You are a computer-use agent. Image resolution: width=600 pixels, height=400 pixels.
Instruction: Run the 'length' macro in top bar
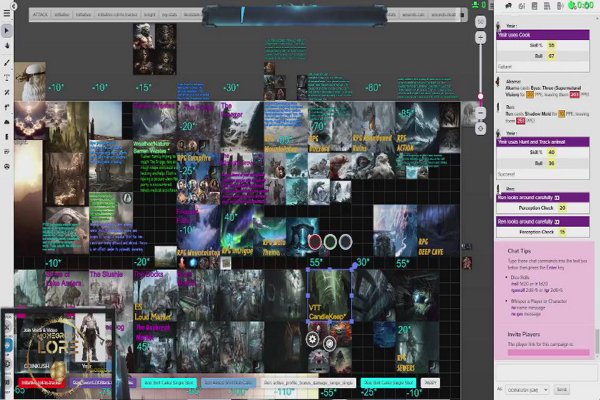[x=150, y=15]
